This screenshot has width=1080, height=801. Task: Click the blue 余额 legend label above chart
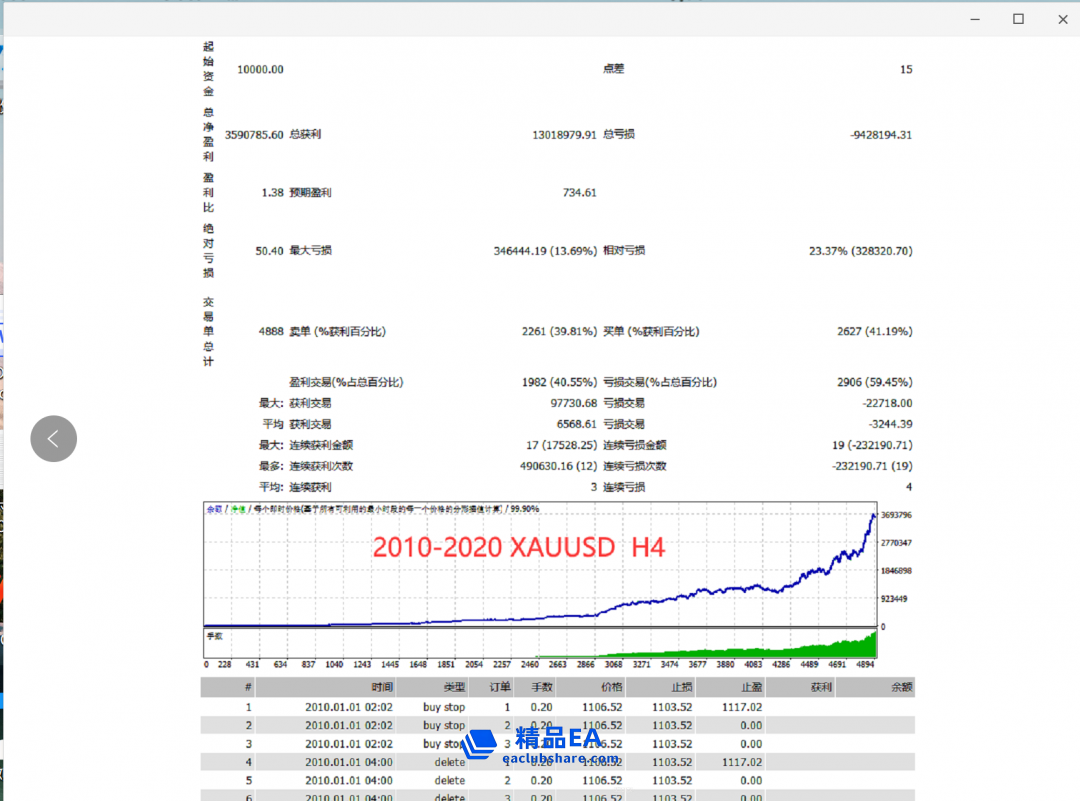click(214, 509)
